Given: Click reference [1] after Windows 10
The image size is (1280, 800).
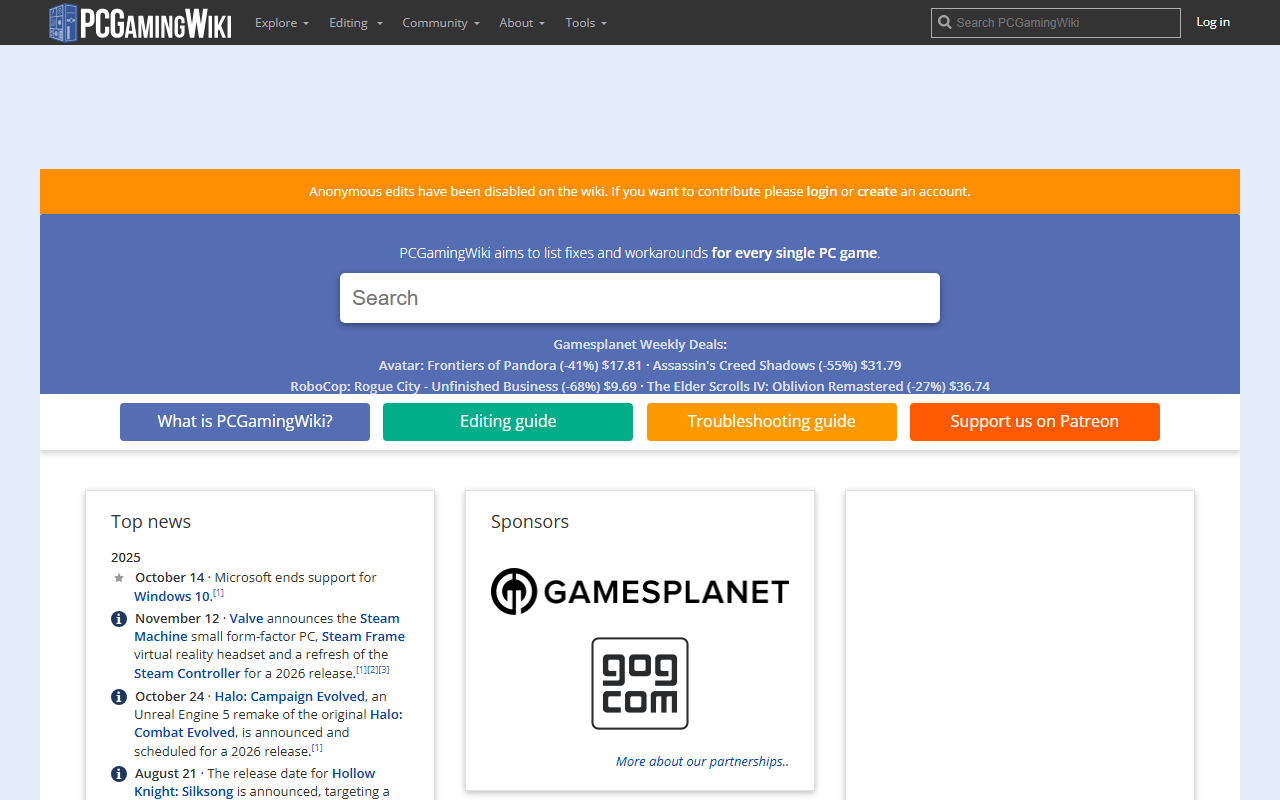Looking at the screenshot, I should click(x=218, y=593).
